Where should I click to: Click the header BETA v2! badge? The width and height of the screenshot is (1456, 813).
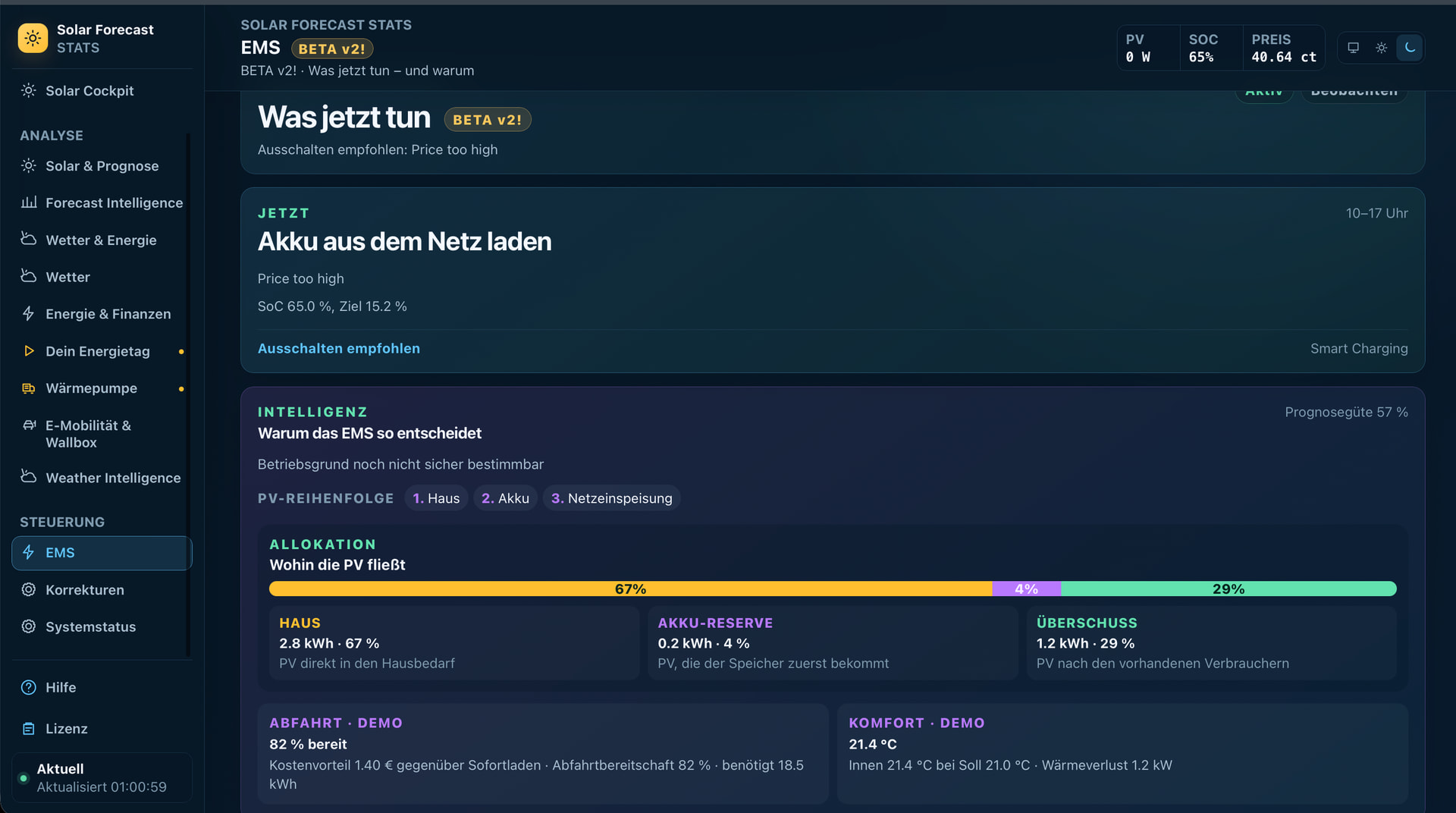pyautogui.click(x=332, y=49)
